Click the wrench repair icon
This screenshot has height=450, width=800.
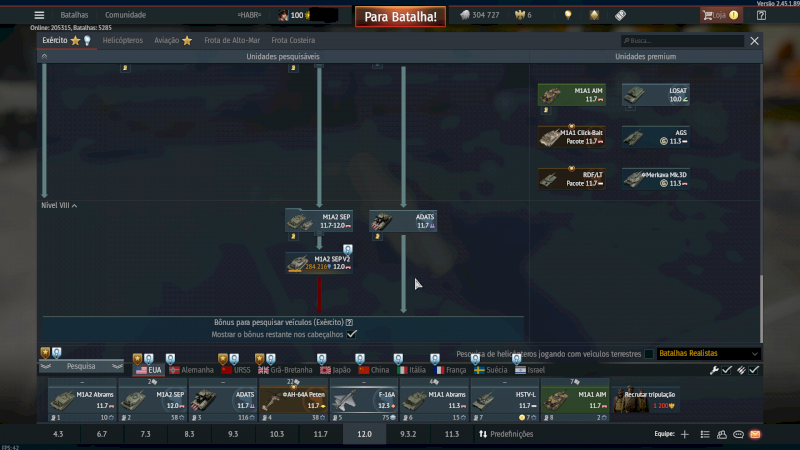point(714,370)
